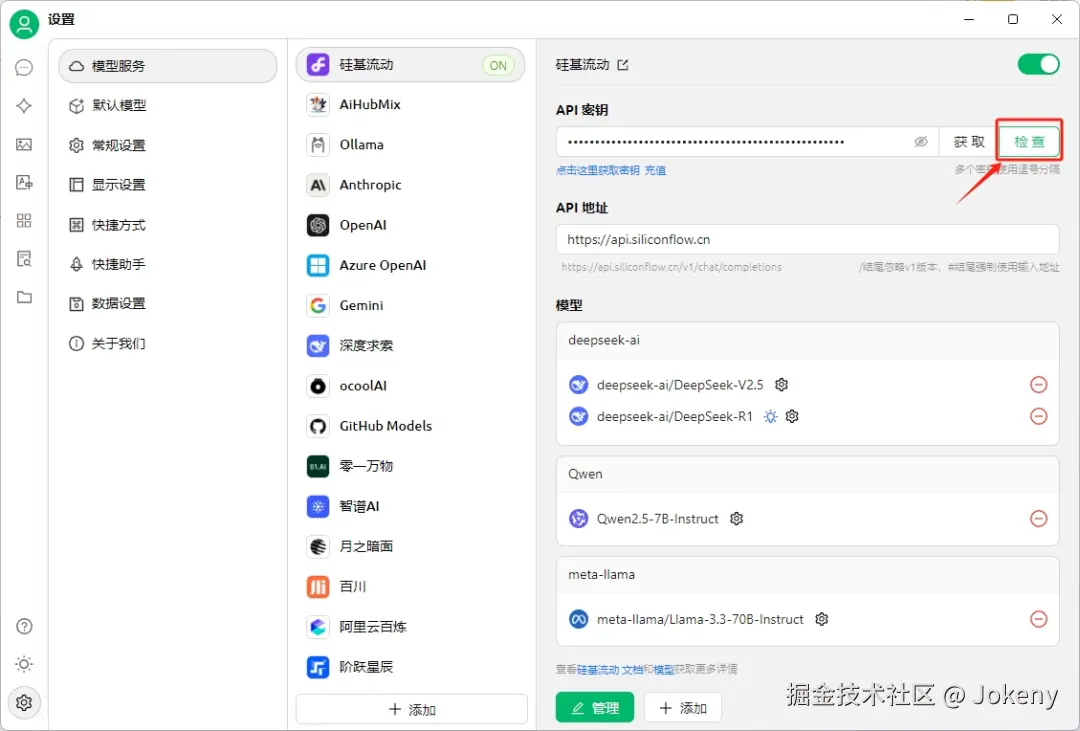The image size is (1080, 731).
Task: Select the 阶跃星辰 provider
Action: click(x=411, y=667)
